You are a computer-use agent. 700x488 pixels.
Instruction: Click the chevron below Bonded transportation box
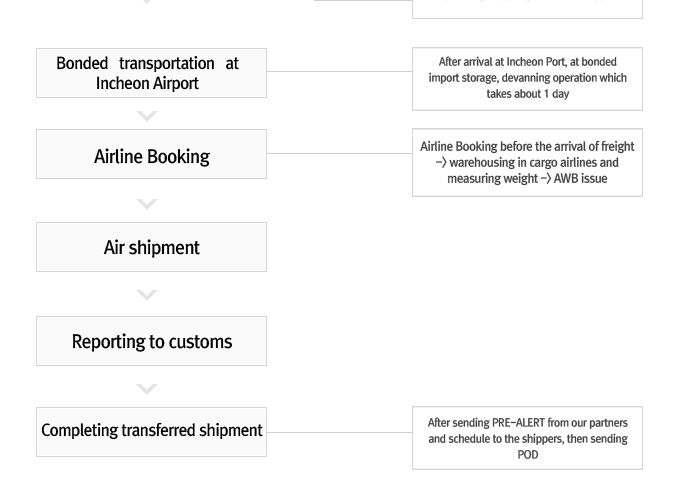[x=147, y=116]
